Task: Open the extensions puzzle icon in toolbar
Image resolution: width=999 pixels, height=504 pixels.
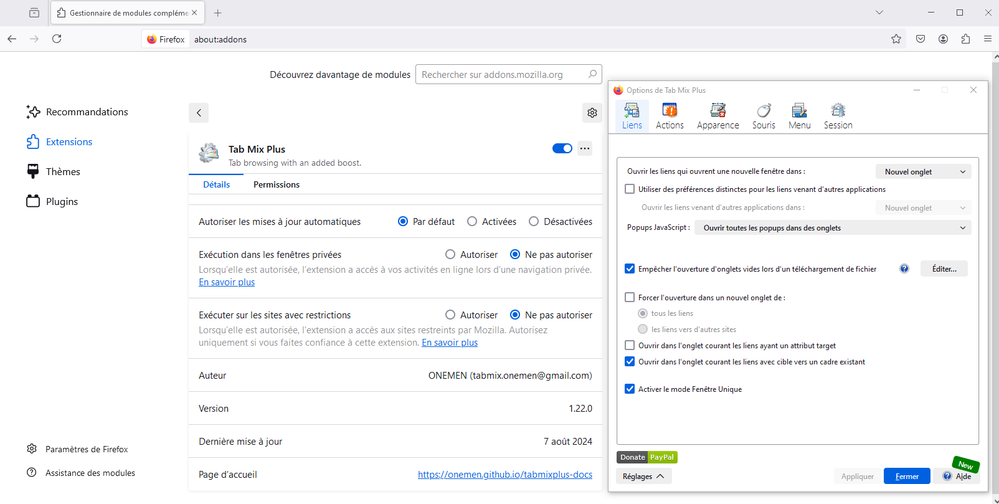Action: (x=966, y=39)
